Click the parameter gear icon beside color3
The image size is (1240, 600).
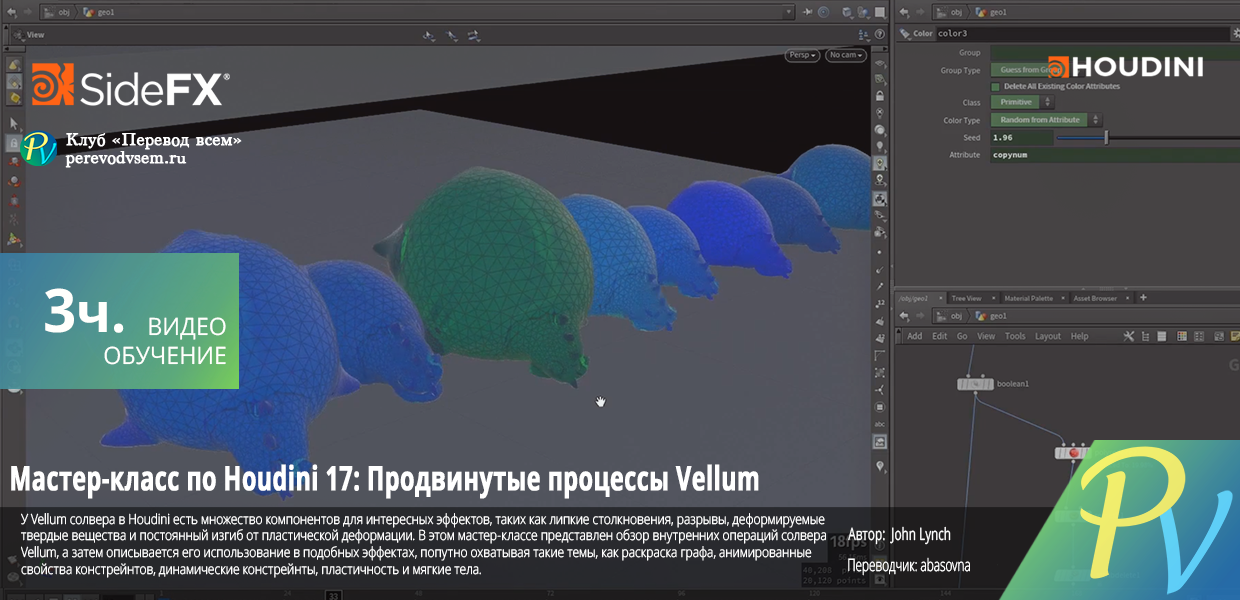click(1235, 34)
